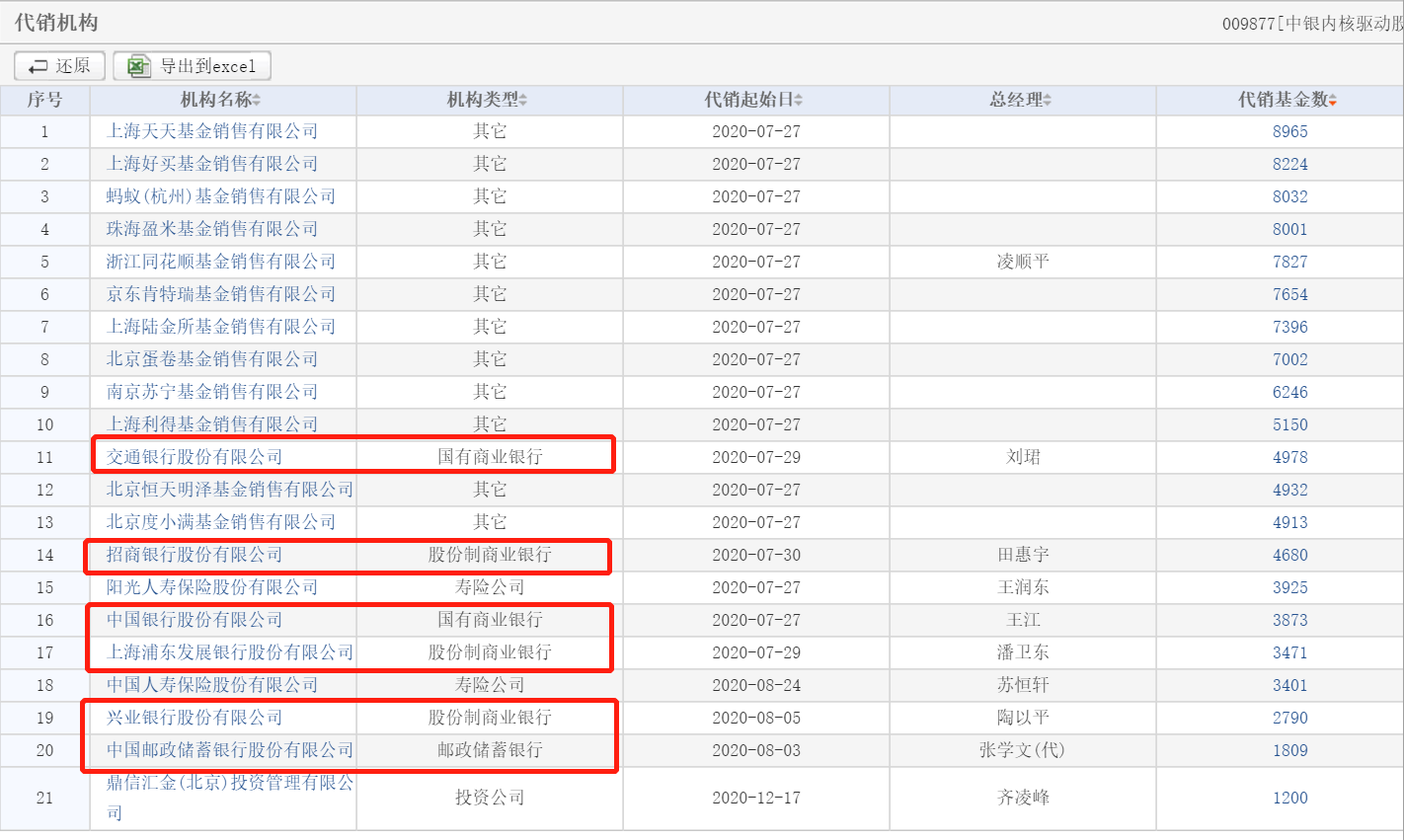Click fund count 4978 link
1404x840 pixels.
point(1289,457)
